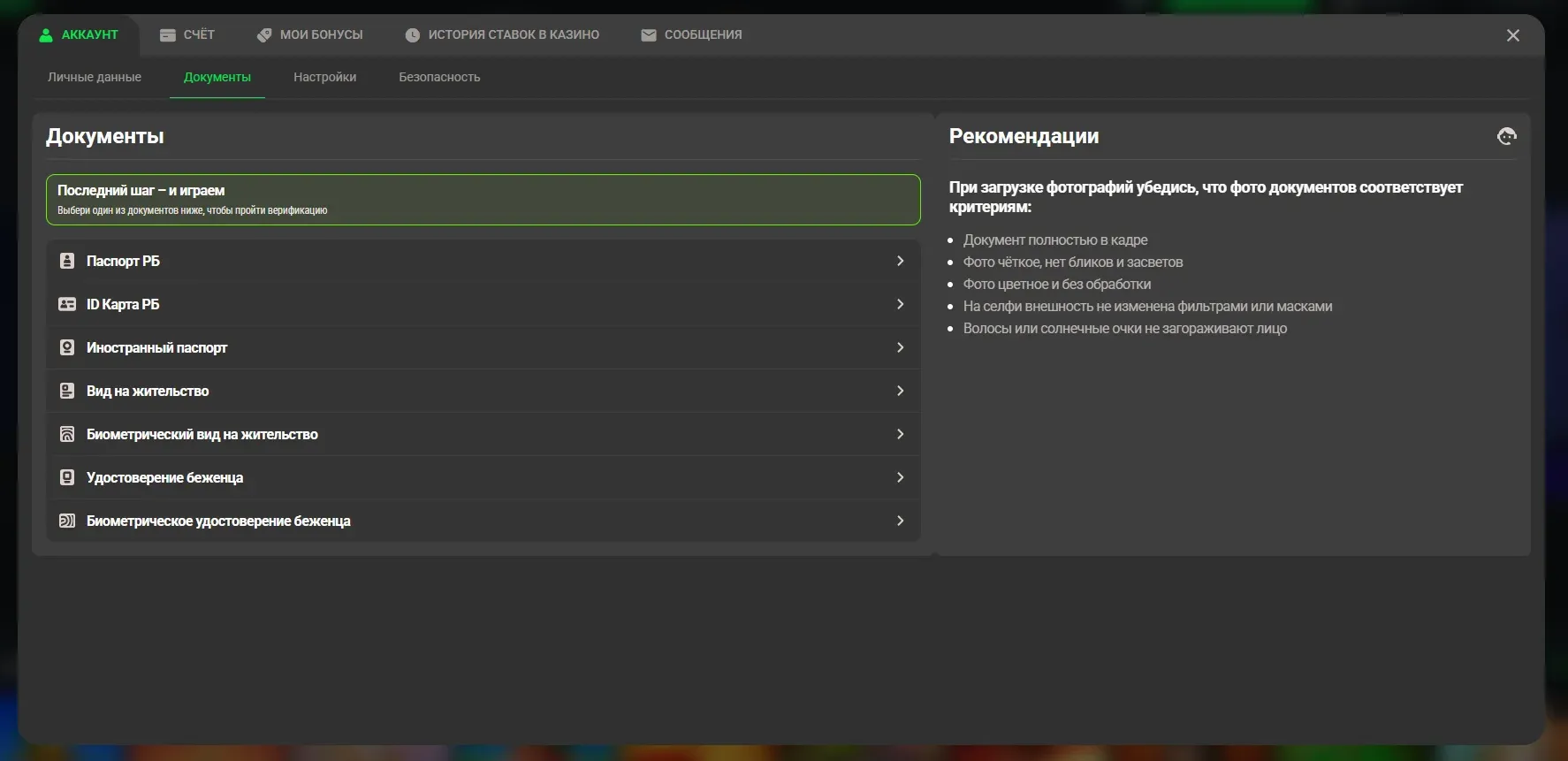The image size is (1568, 761).
Task: Click the Последний шаг verification banner
Action: click(483, 200)
